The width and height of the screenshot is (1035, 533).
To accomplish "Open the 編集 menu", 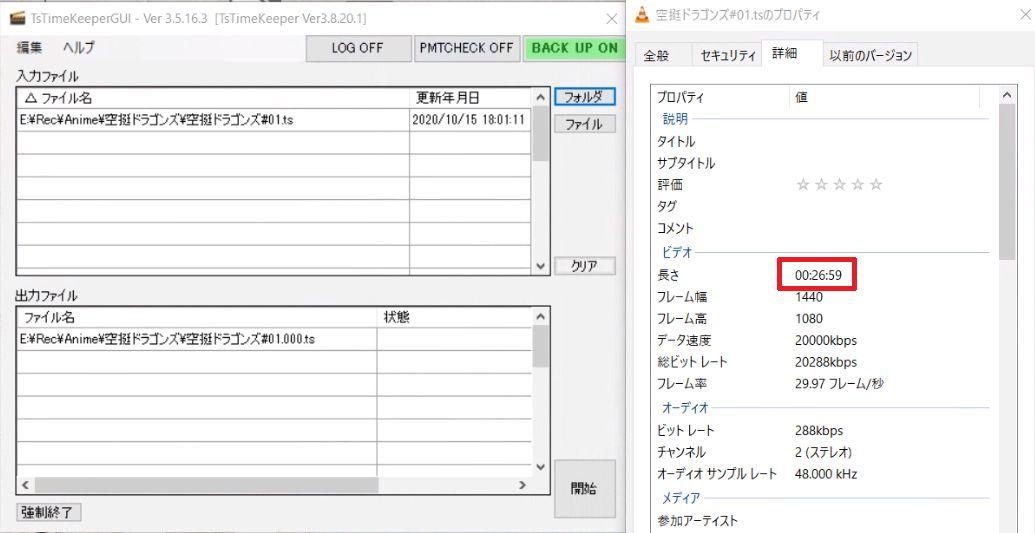I will 30,48.
